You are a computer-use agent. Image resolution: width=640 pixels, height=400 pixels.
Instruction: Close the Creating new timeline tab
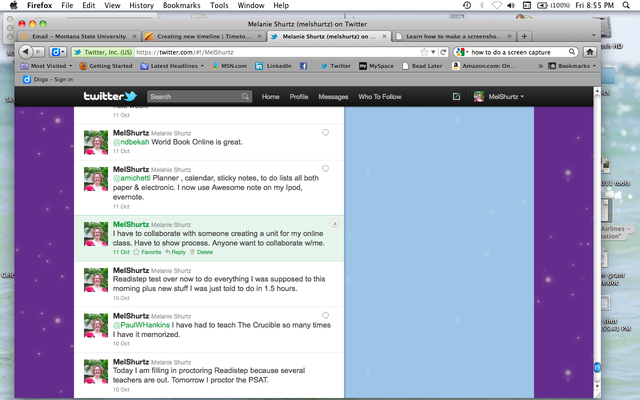click(x=259, y=36)
